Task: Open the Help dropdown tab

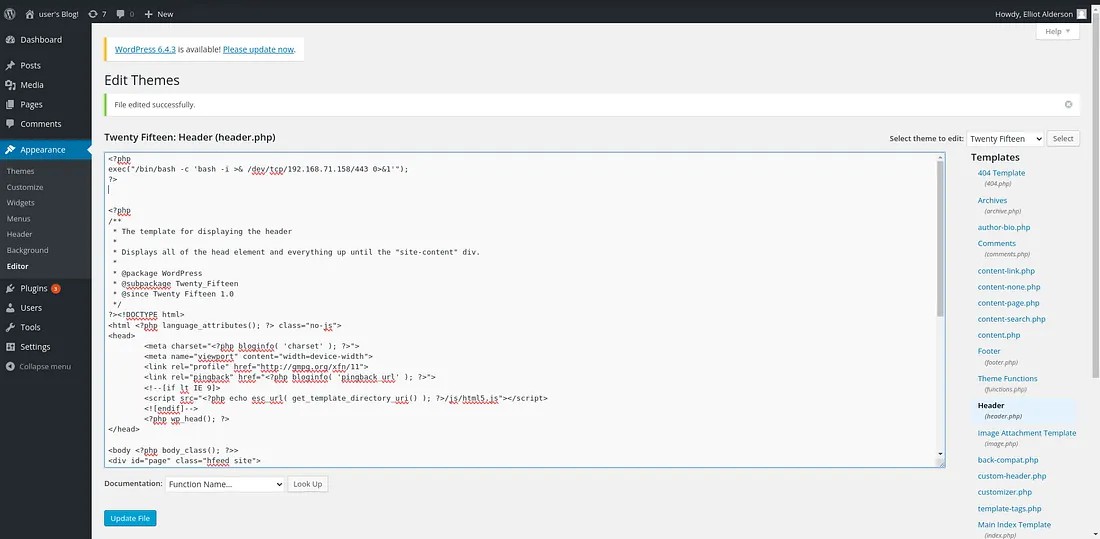Action: [x=1057, y=32]
